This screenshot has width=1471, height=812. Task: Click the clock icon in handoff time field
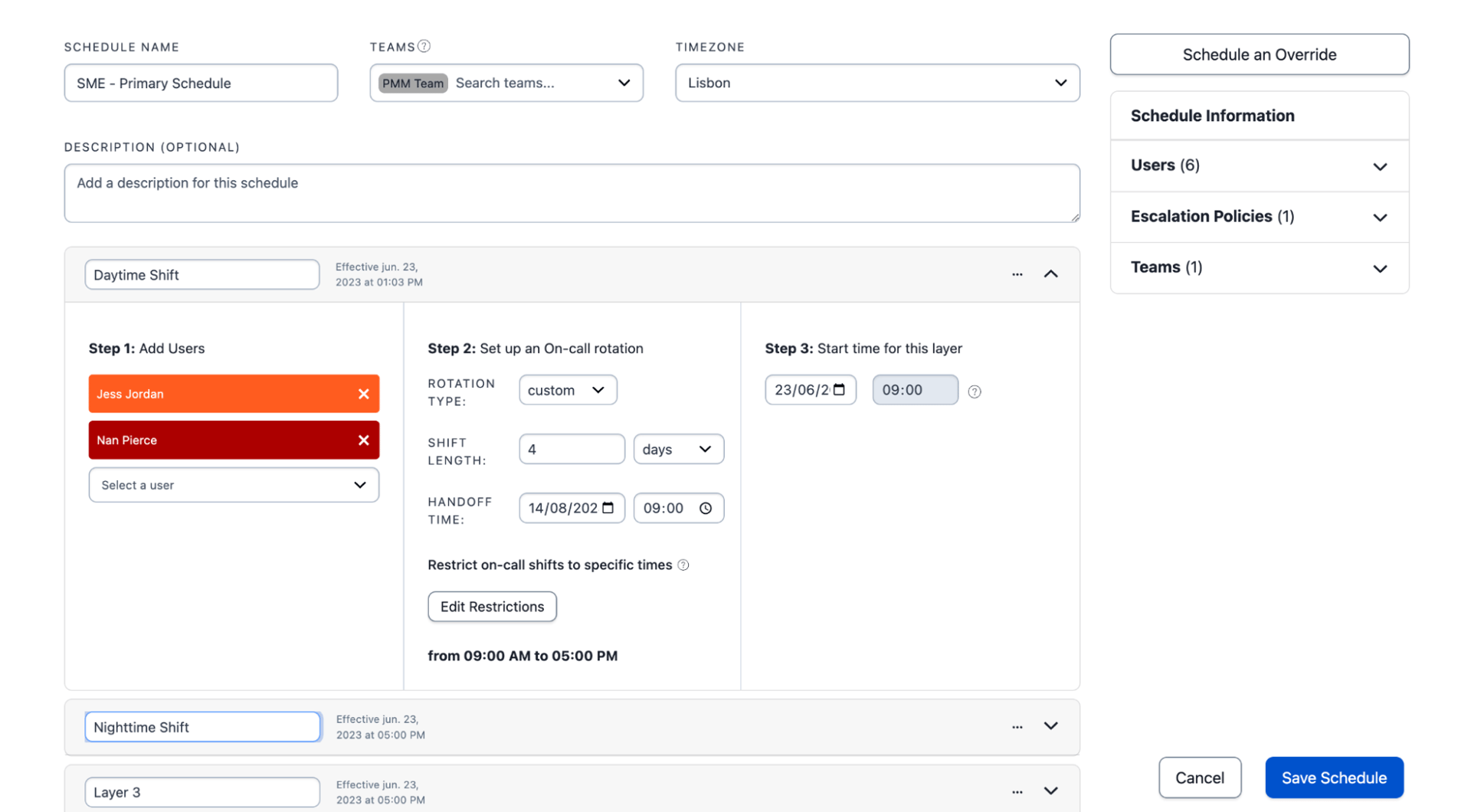(x=704, y=507)
